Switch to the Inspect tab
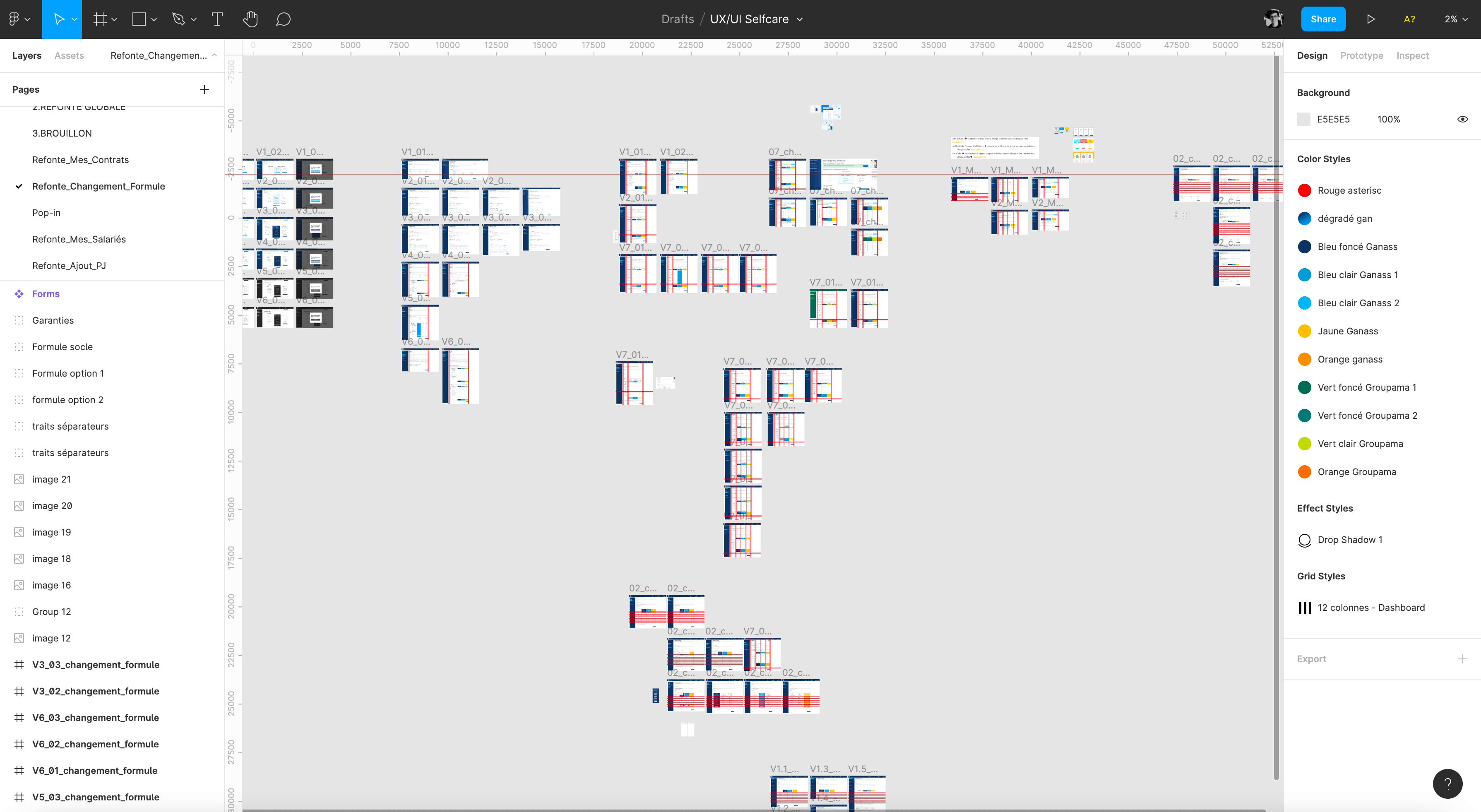Image resolution: width=1481 pixels, height=812 pixels. 1412,55
